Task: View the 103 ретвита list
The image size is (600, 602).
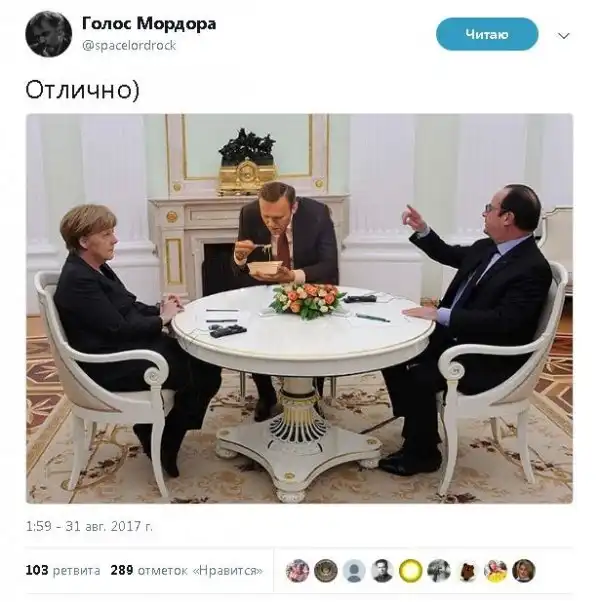Action: click(63, 570)
